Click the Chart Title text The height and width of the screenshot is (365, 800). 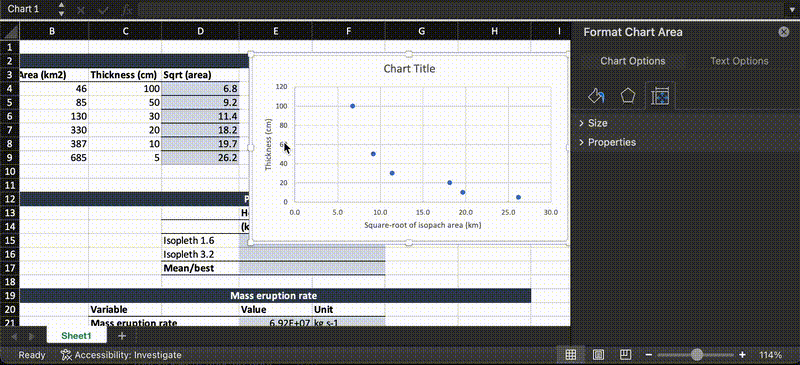[x=409, y=68]
